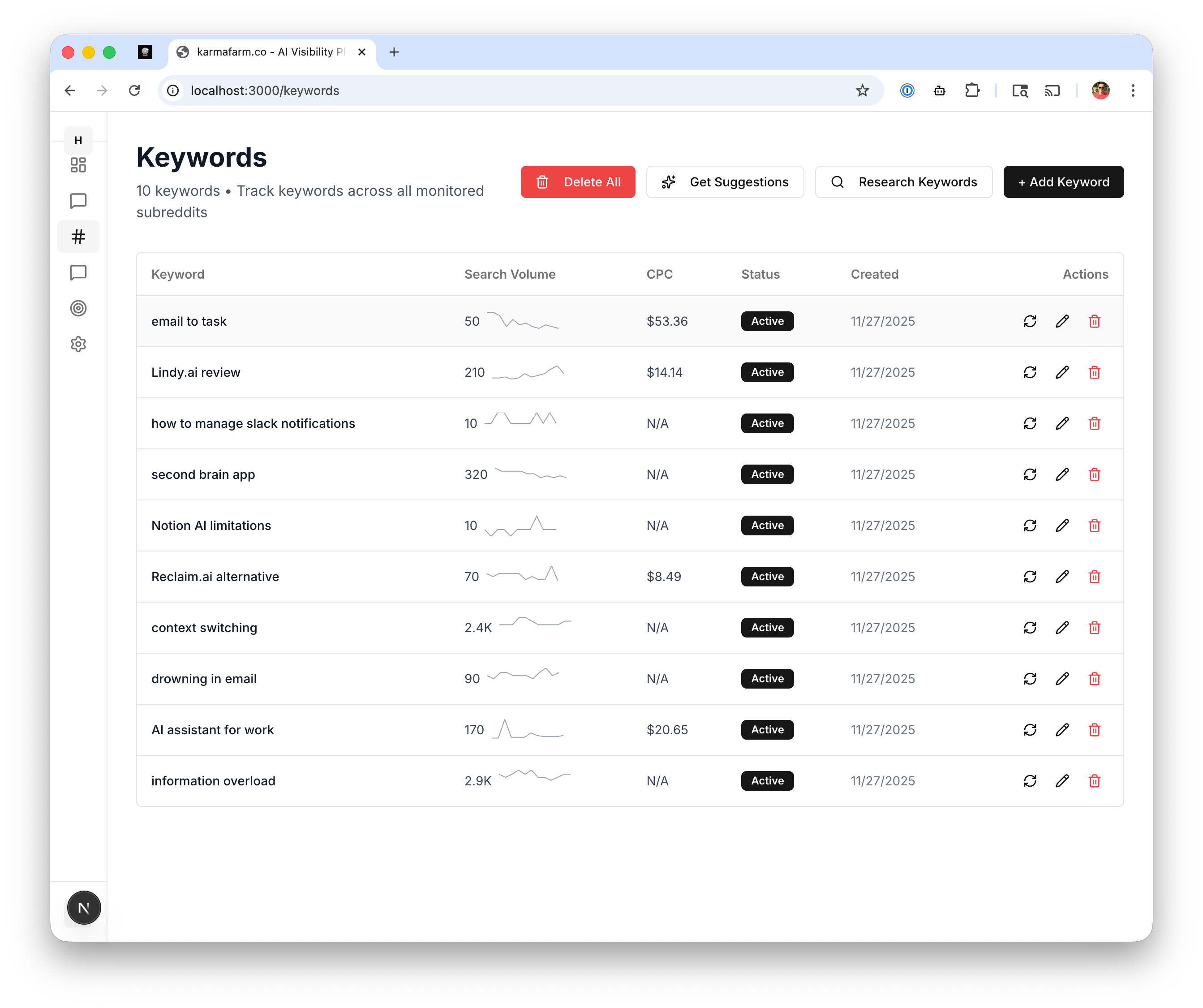Click inside the browser address bar
The width and height of the screenshot is (1203, 1008).
tap(401, 90)
